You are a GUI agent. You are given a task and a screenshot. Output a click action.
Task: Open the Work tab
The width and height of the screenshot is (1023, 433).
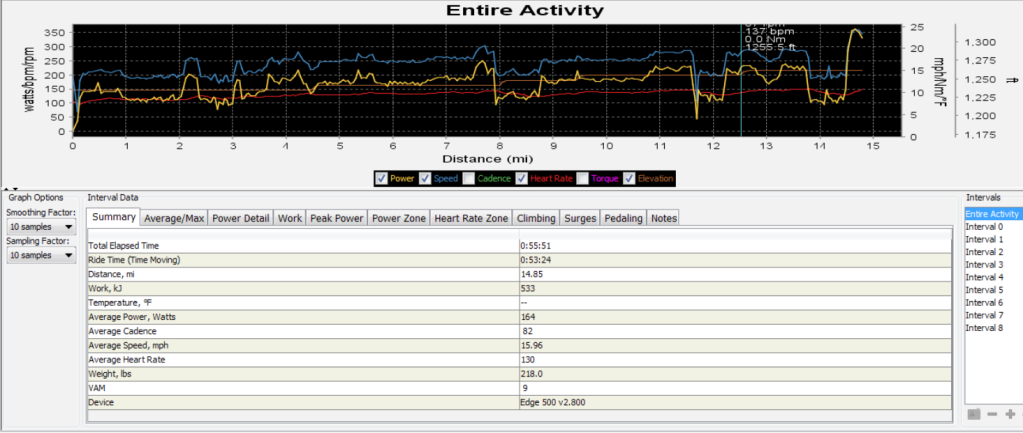290,218
